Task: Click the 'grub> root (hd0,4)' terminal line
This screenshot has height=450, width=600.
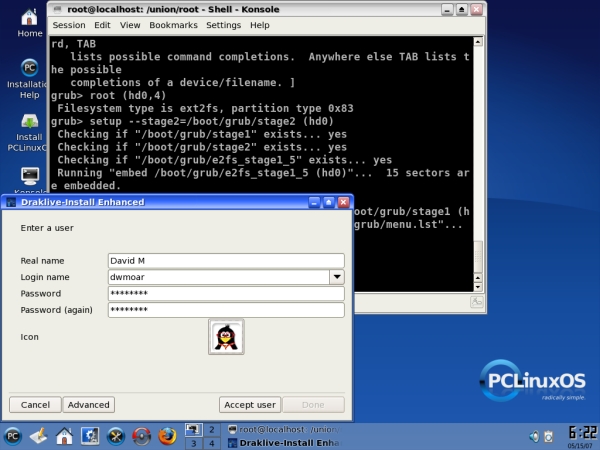Action: click(x=108, y=95)
